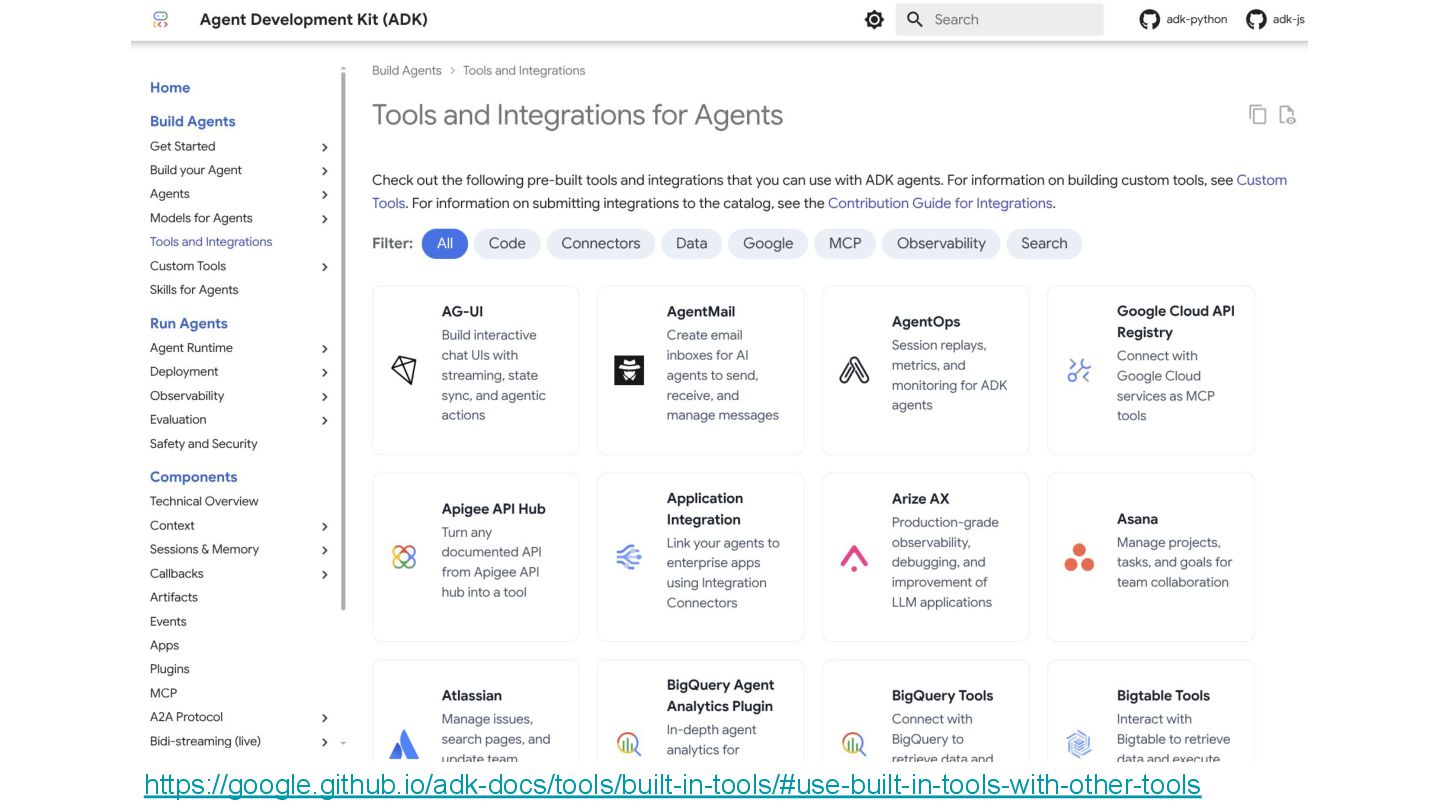Viewport: 1440px width, 810px height.
Task: Enable the MCP filter chip
Action: (845, 244)
